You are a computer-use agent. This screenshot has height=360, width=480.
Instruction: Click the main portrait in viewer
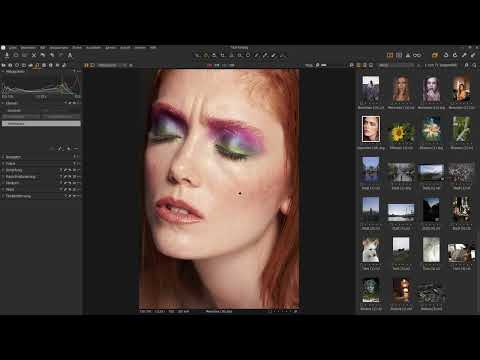tap(219, 188)
